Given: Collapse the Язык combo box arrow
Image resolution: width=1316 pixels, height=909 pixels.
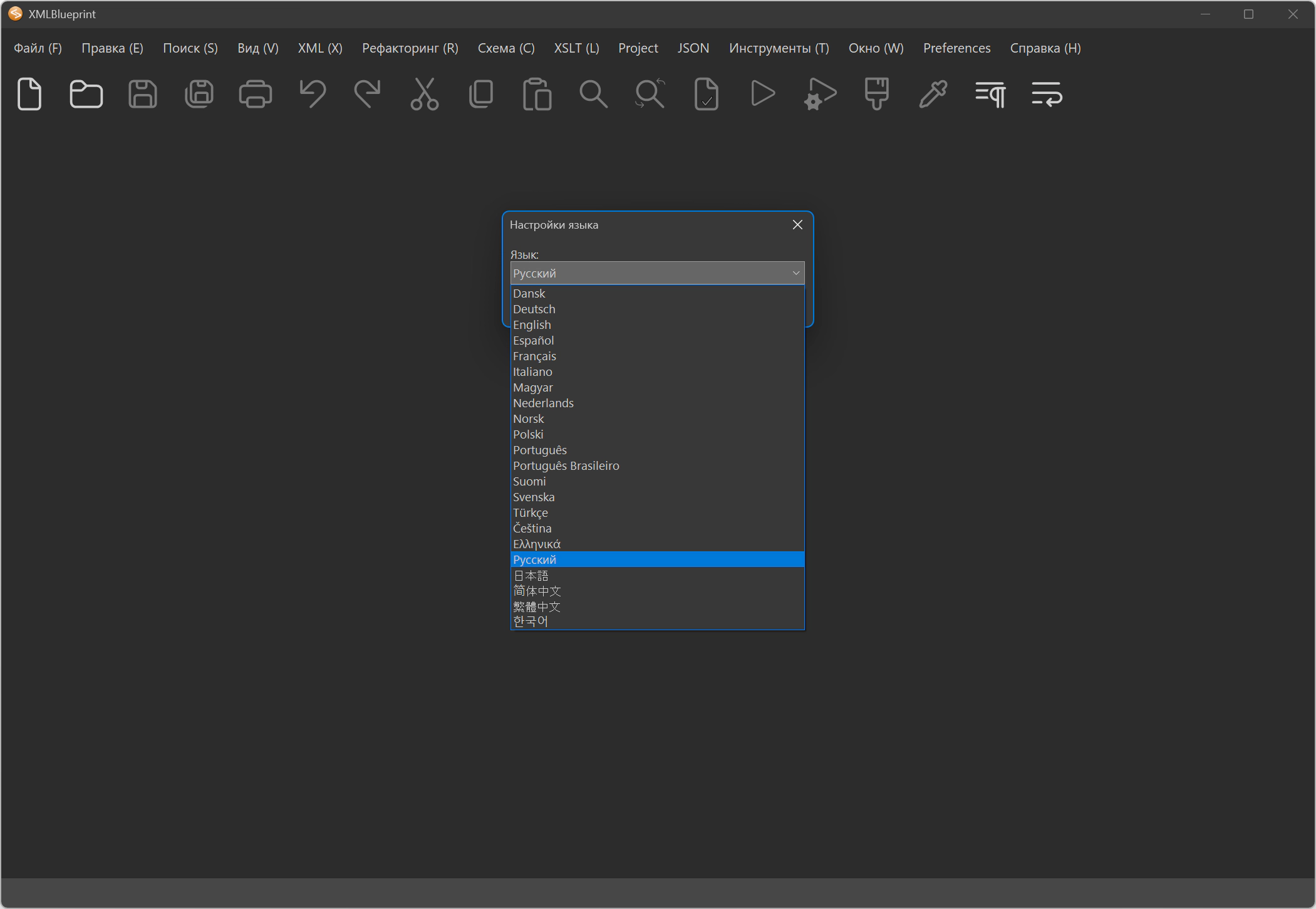Looking at the screenshot, I should point(795,273).
